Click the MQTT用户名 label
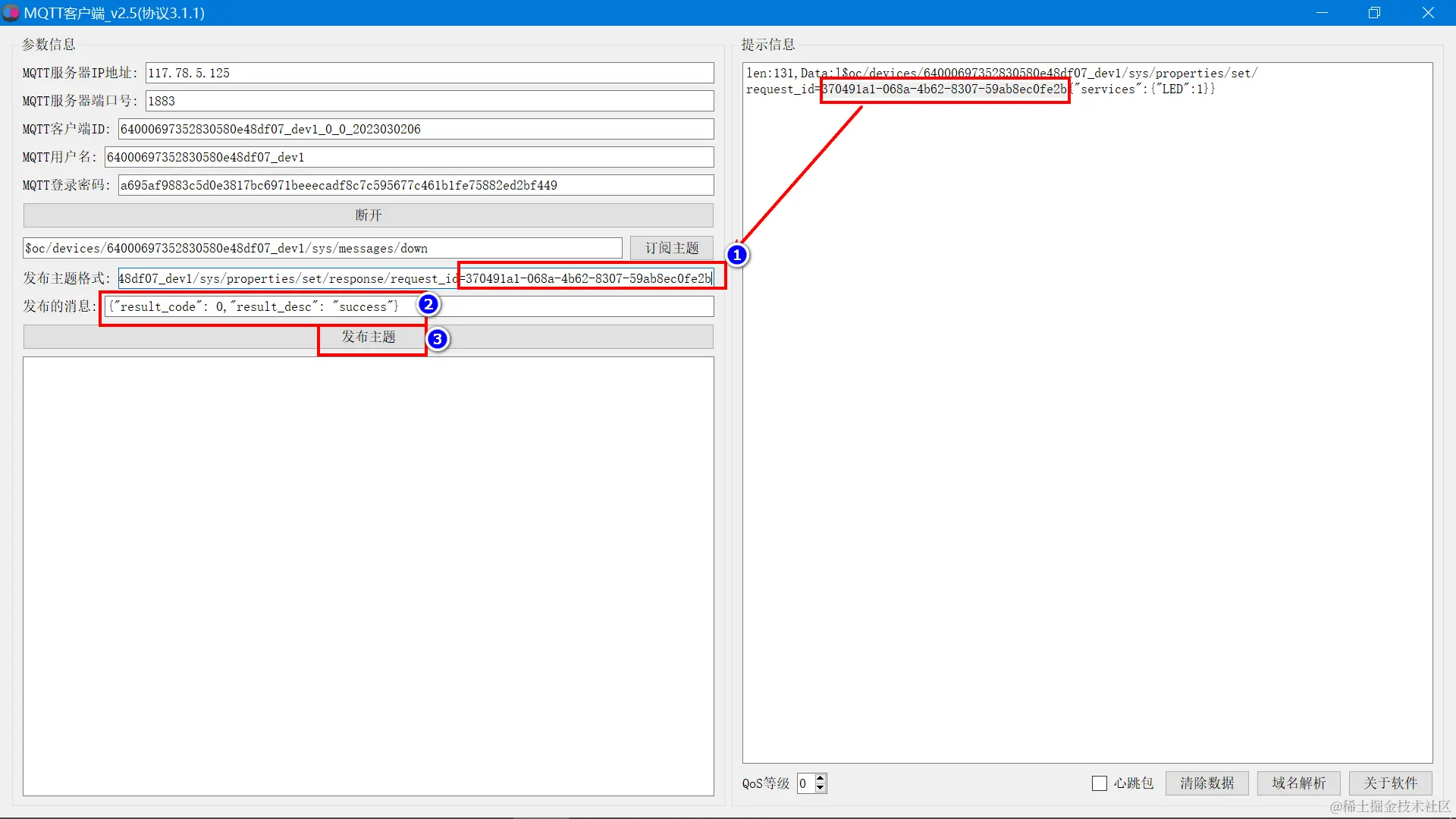 click(x=60, y=157)
